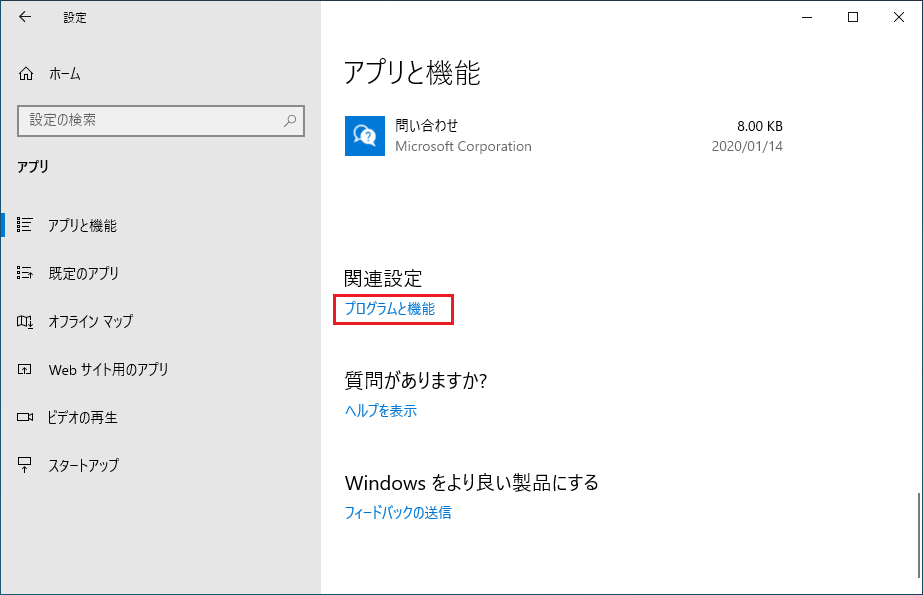Click the オフライン マップ map icon
Screen dimensions: 923x595
pos(25,321)
